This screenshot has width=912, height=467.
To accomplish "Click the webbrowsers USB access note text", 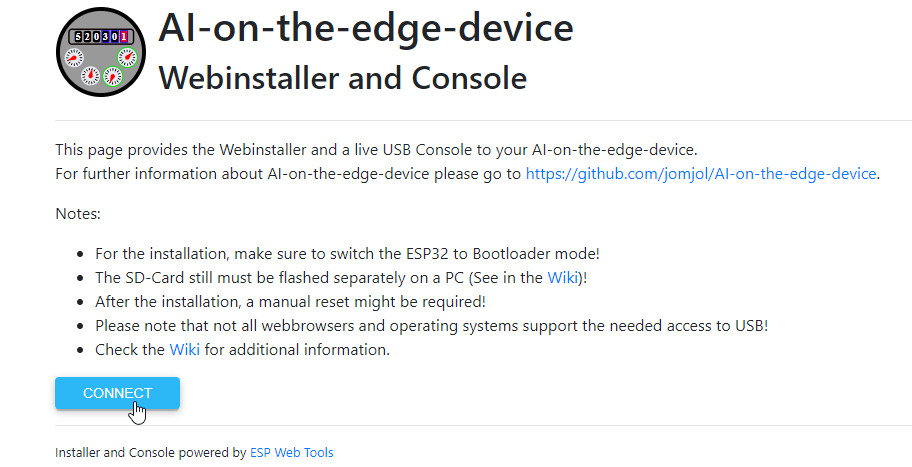I will click(432, 326).
